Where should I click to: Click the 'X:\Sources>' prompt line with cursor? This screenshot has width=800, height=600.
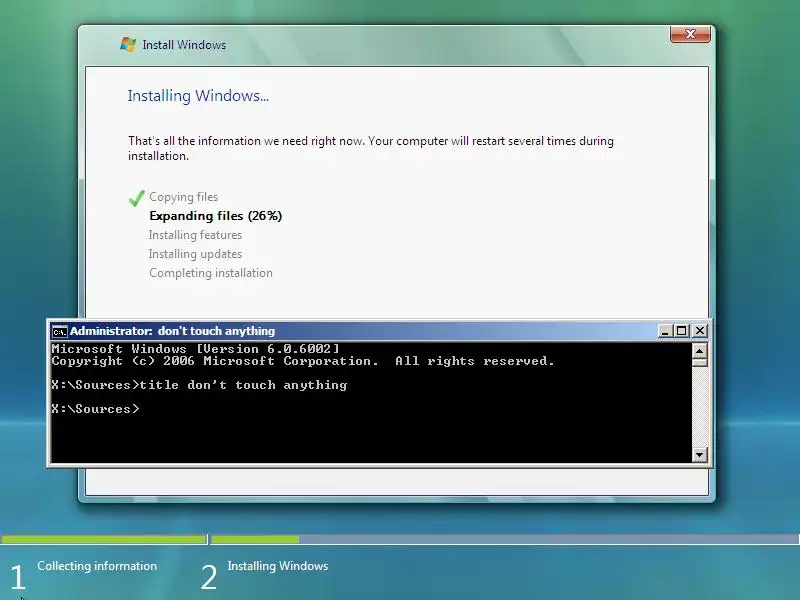(95, 409)
